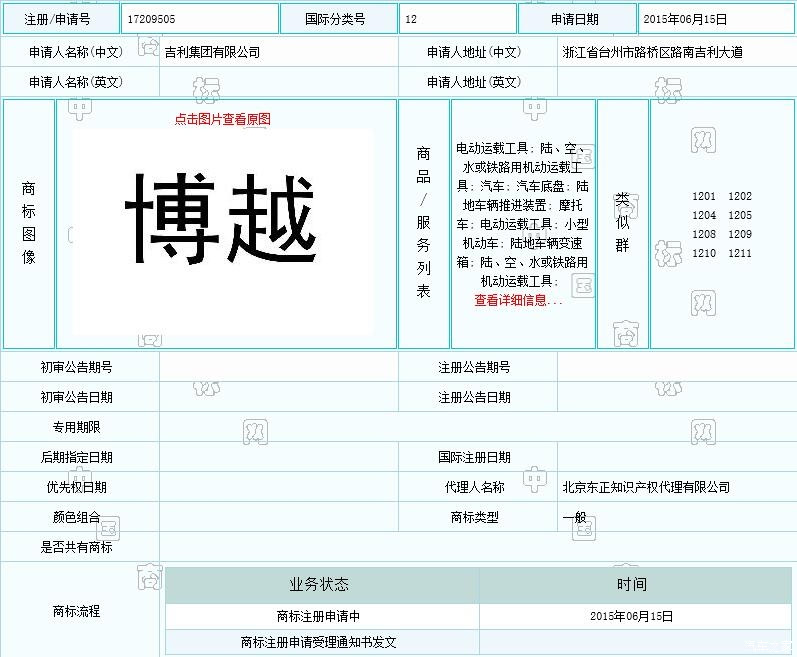
Task: Click the 博越 trademark image thumbnail
Action: point(223,232)
